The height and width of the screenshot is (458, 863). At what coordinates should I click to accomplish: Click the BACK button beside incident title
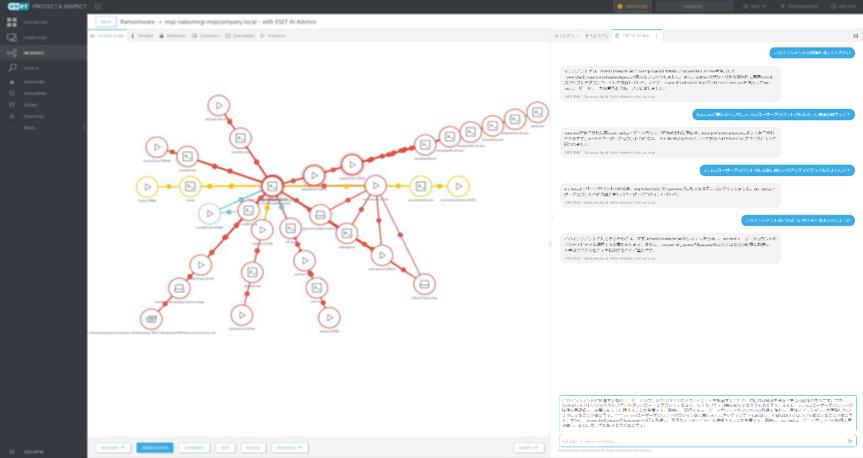(x=106, y=21)
